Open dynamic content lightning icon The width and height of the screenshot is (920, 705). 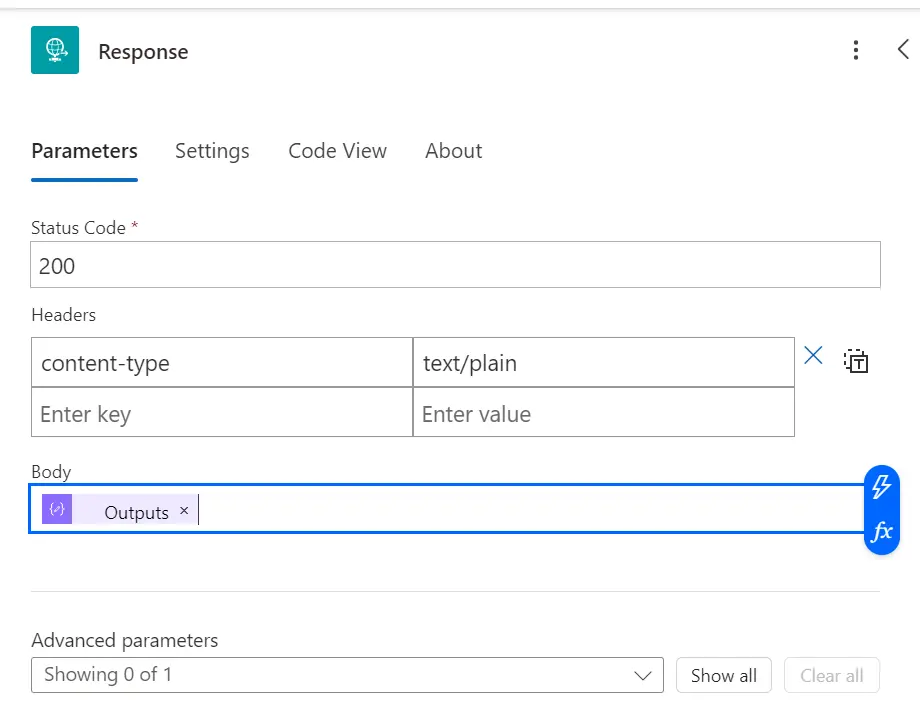click(881, 487)
